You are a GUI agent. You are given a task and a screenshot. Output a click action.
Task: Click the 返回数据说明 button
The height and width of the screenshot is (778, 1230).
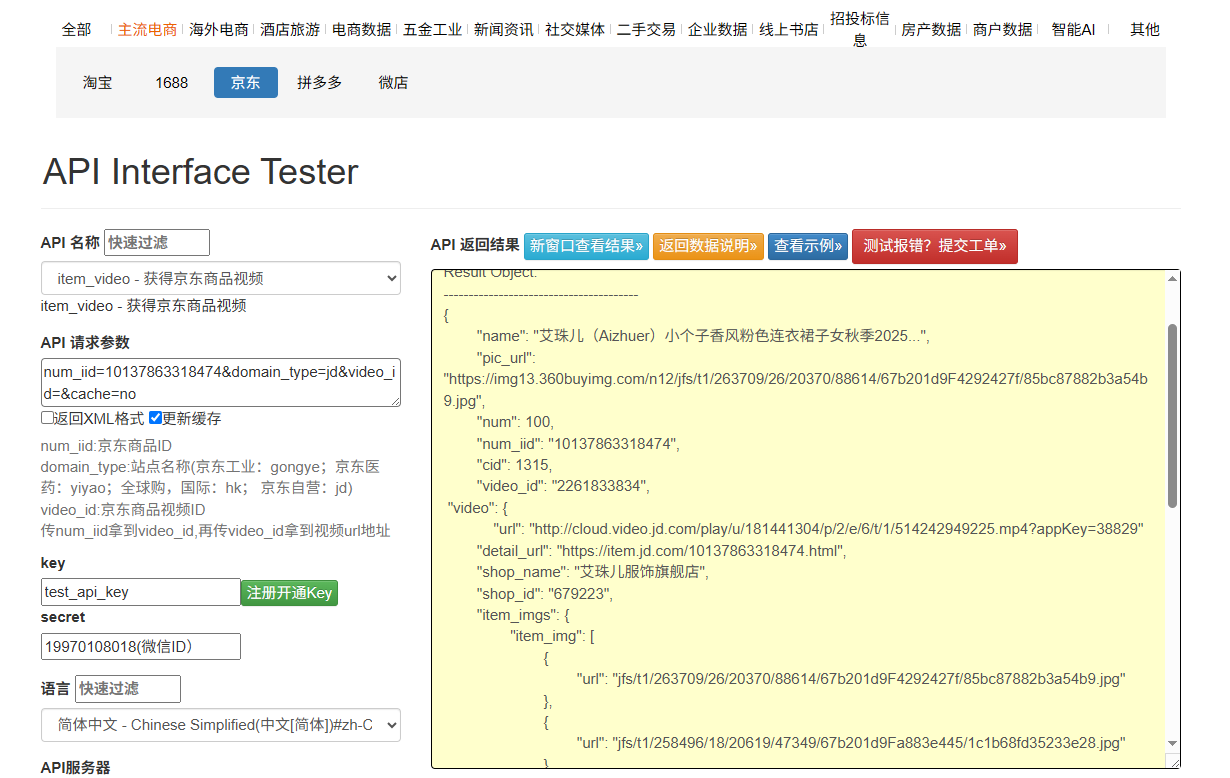click(x=708, y=246)
